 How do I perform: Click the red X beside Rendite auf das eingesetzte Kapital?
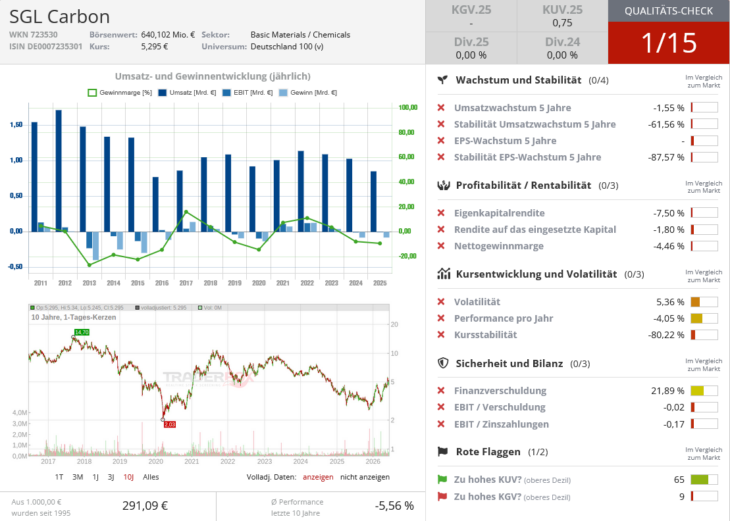pos(441,230)
